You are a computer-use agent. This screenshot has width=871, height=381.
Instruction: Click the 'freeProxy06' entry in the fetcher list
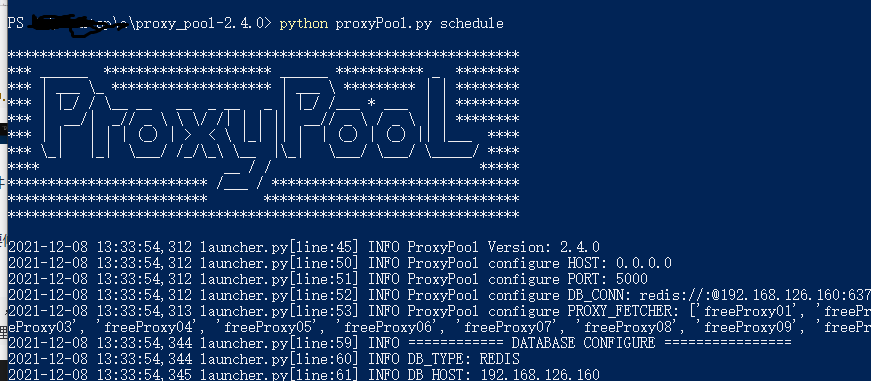(388, 327)
